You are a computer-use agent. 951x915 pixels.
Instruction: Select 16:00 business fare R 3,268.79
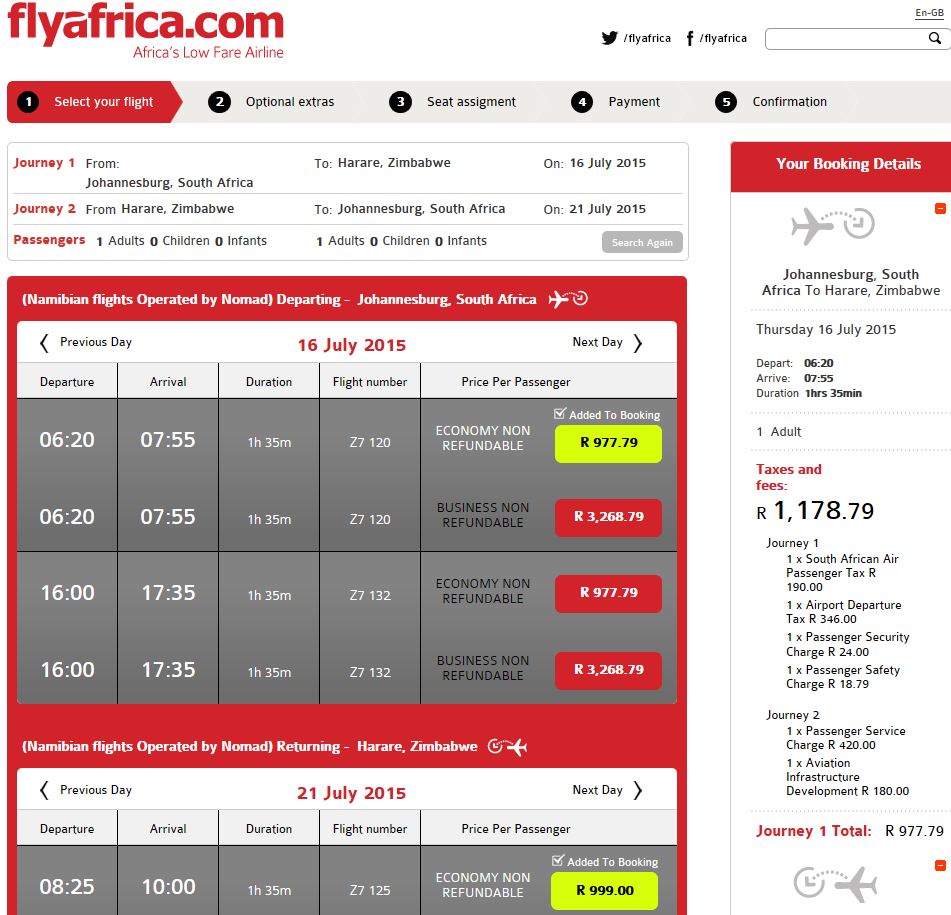pos(608,670)
